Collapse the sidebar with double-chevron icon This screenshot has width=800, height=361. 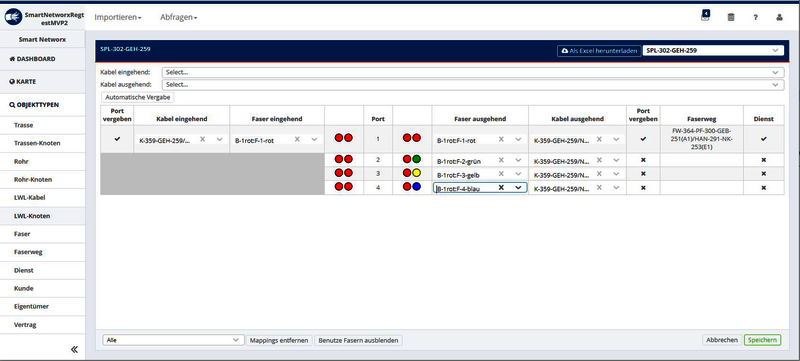point(74,349)
